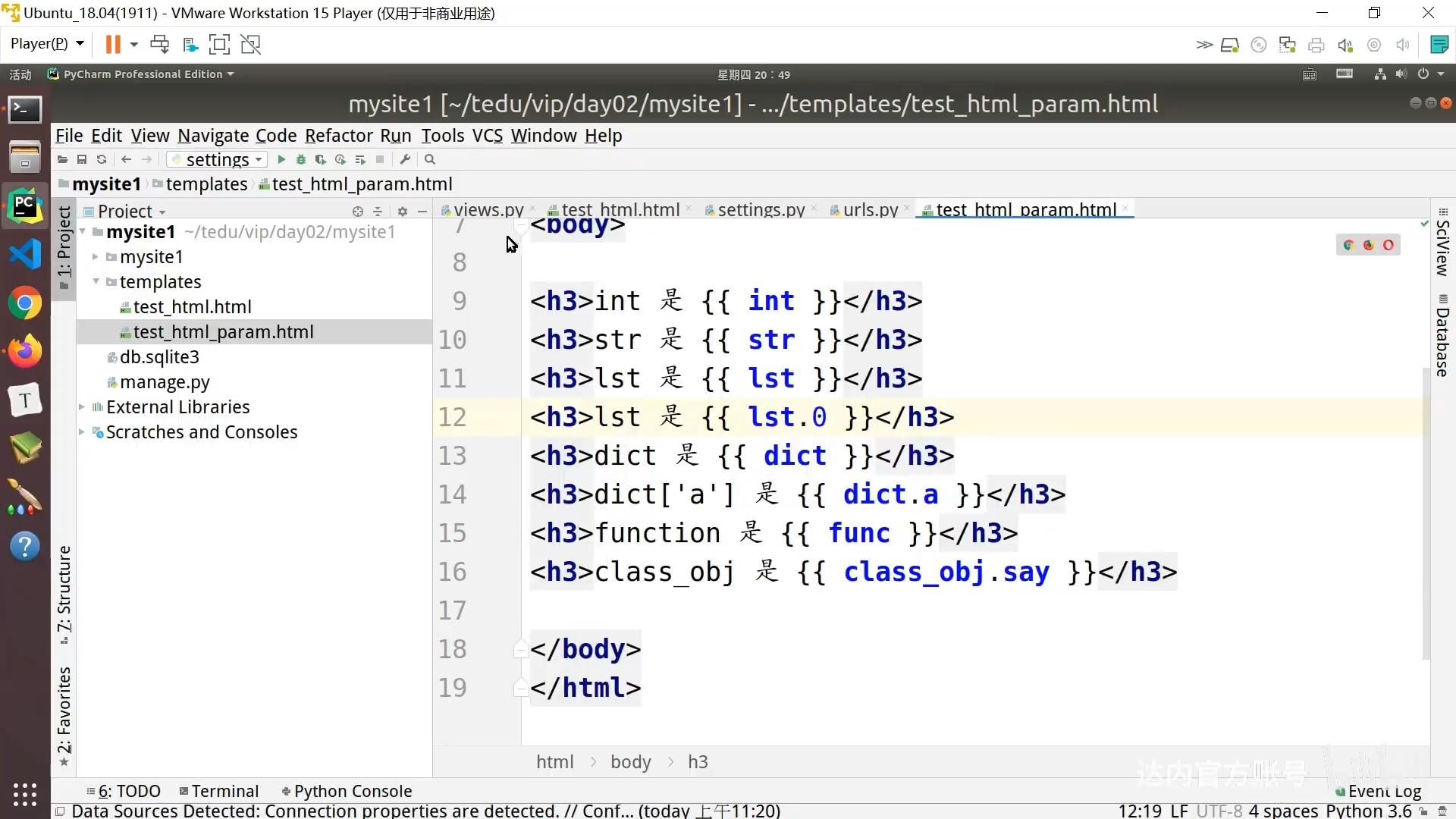Viewport: 1456px width, 819px height.
Task: Open the Refactor menu
Action: point(338,136)
